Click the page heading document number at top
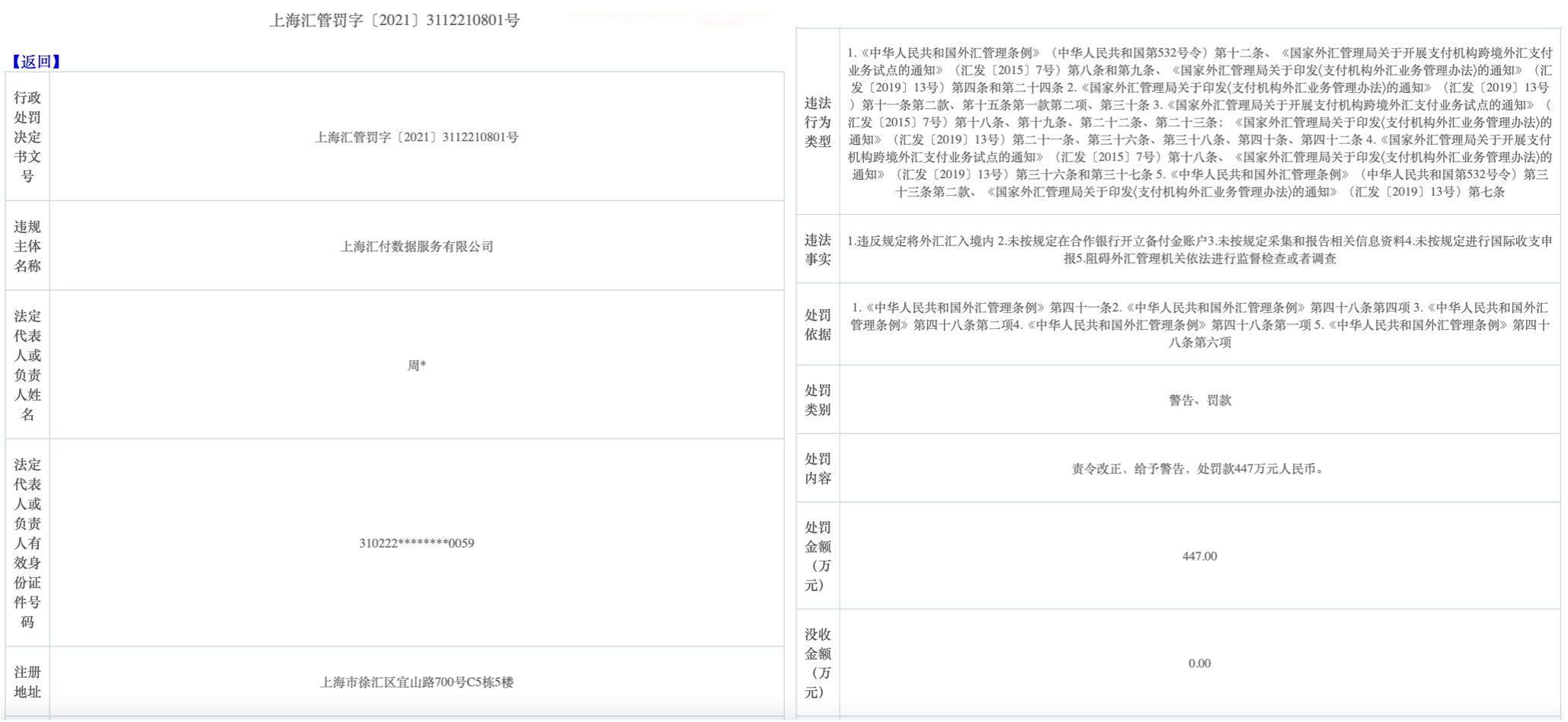Screen dimensions: 1568x722 pyautogui.click(x=394, y=21)
